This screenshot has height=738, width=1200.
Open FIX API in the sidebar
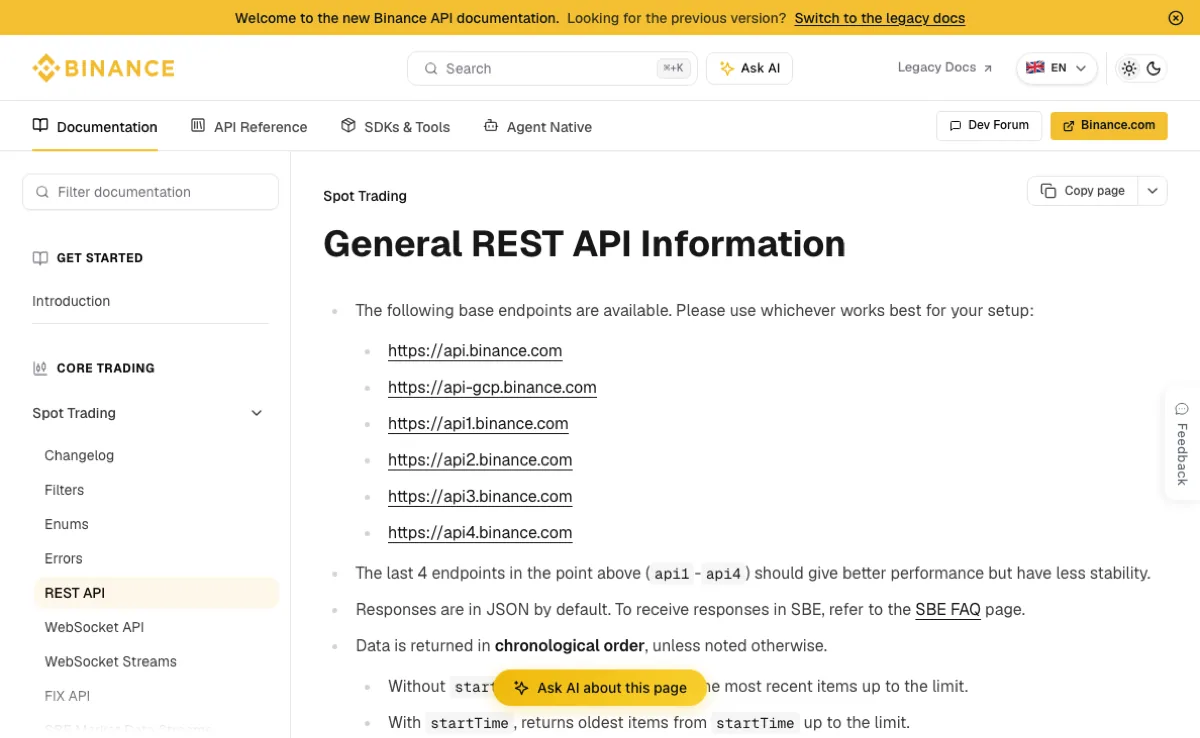[67, 695]
